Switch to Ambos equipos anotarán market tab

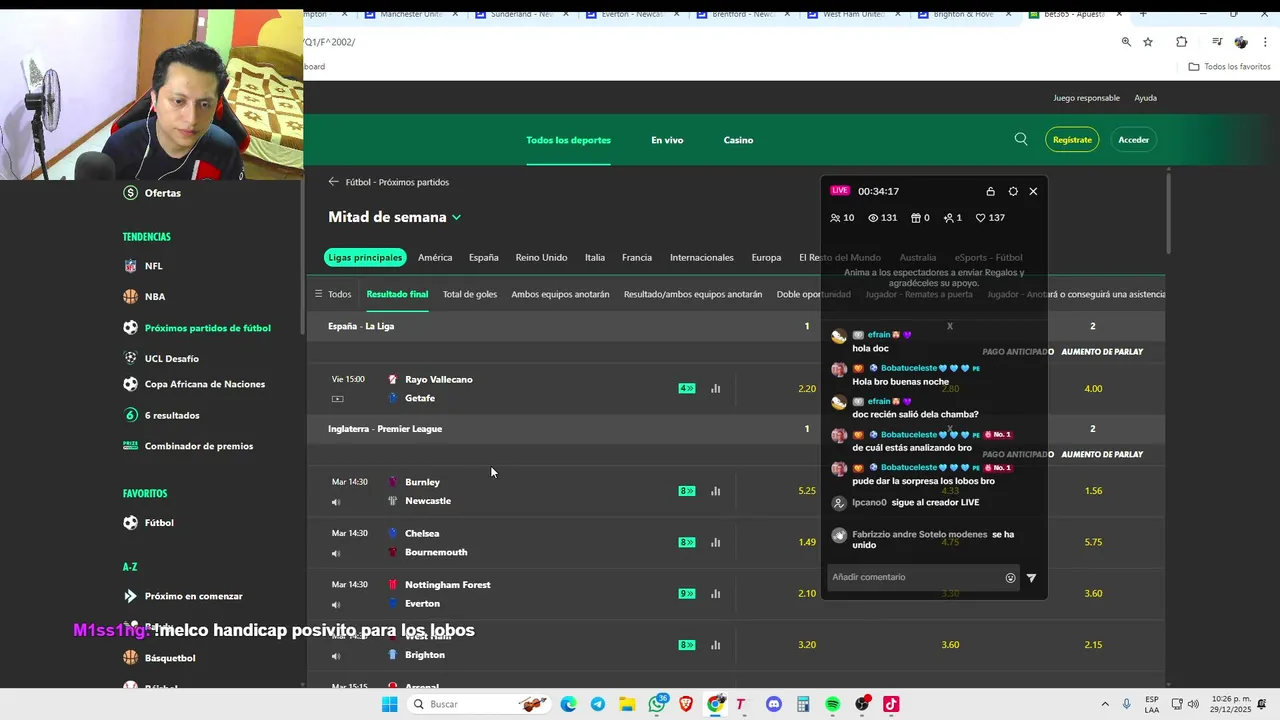(560, 294)
